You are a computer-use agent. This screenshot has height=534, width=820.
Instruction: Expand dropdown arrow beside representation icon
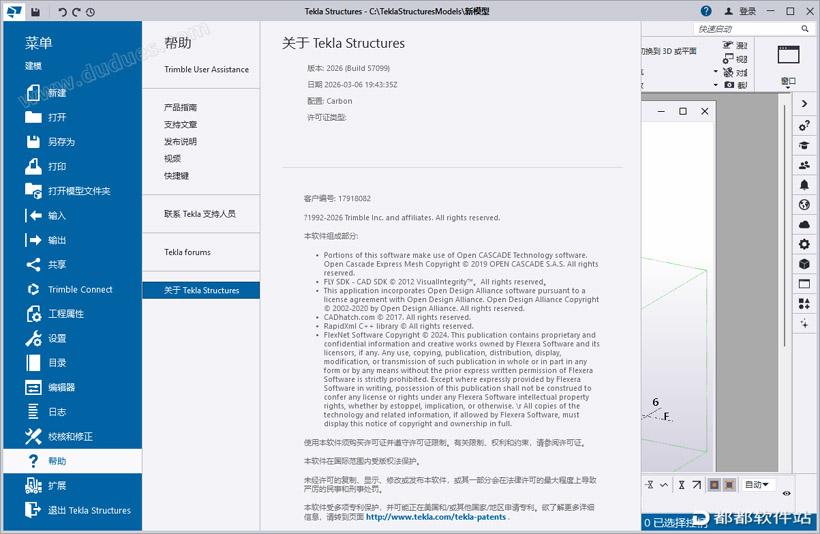[716, 72]
